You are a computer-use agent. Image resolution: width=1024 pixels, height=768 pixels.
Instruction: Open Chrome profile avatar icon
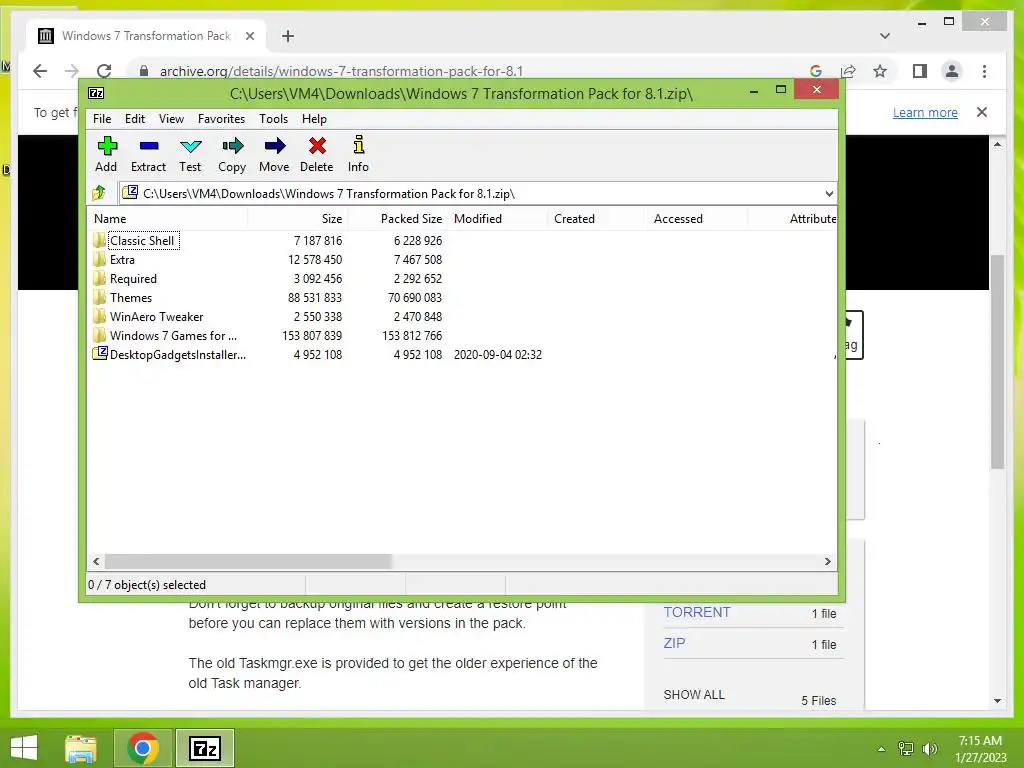(x=952, y=71)
